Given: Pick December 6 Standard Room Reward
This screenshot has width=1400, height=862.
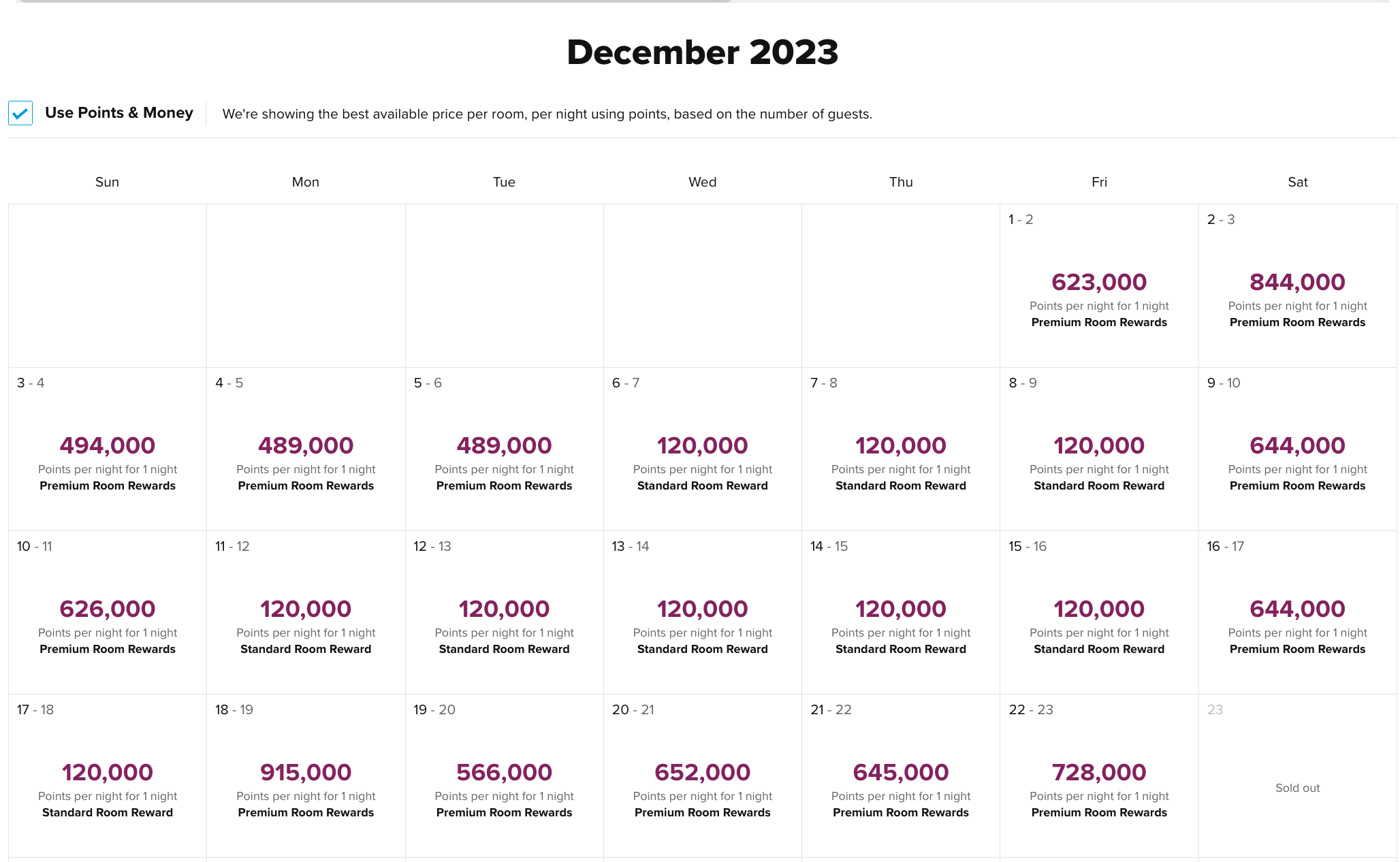Looking at the screenshot, I should point(702,445).
